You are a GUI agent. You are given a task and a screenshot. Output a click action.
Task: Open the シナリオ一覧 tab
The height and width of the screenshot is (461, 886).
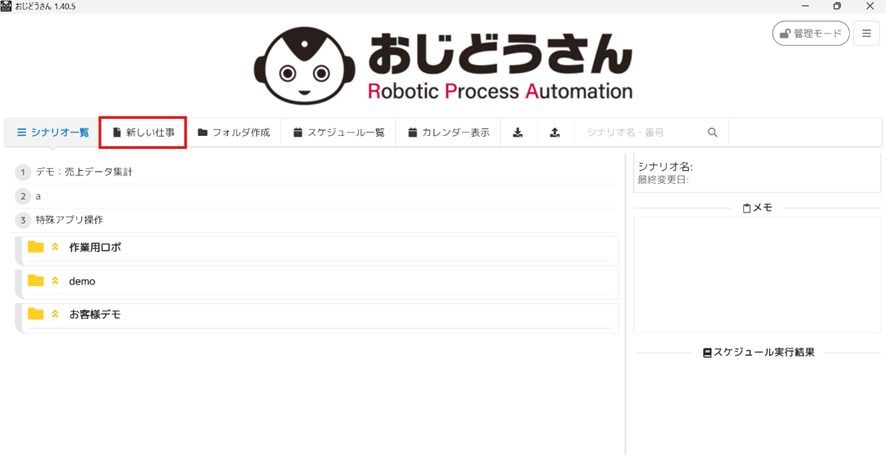(53, 132)
